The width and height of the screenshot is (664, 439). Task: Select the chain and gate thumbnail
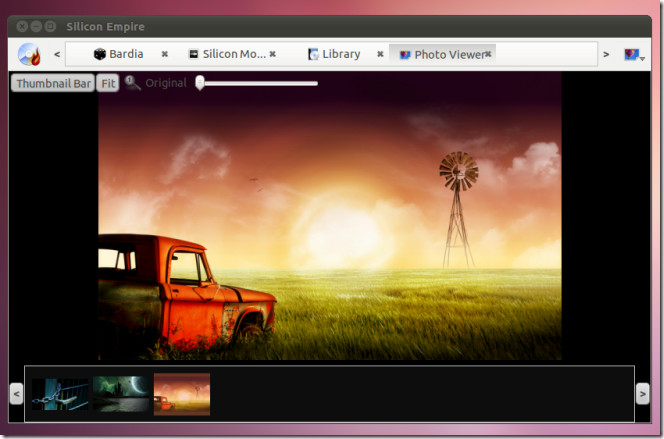pyautogui.click(x=60, y=395)
